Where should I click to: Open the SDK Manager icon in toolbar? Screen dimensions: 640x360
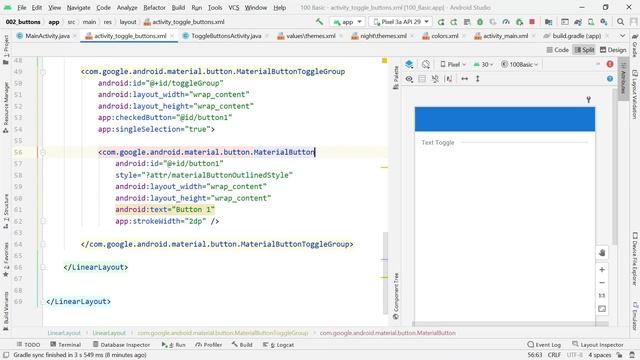pos(604,22)
